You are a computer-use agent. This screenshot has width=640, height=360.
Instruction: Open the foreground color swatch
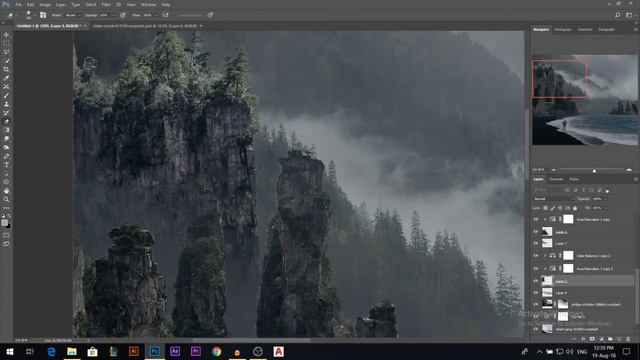click(4, 222)
